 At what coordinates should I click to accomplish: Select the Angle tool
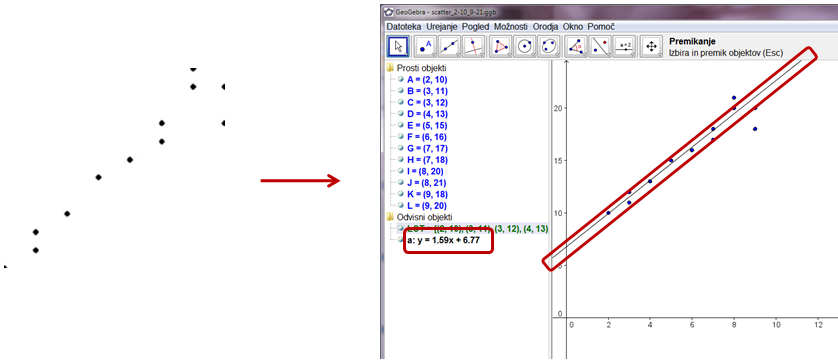pos(576,47)
